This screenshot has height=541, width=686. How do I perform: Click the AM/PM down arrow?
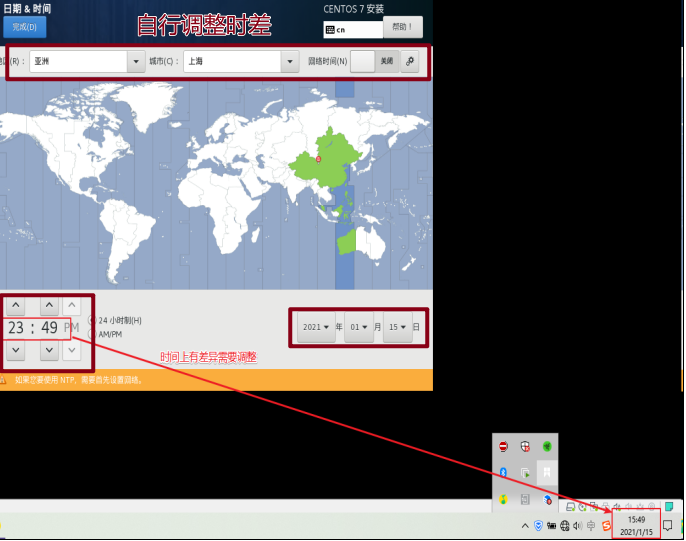tap(72, 350)
